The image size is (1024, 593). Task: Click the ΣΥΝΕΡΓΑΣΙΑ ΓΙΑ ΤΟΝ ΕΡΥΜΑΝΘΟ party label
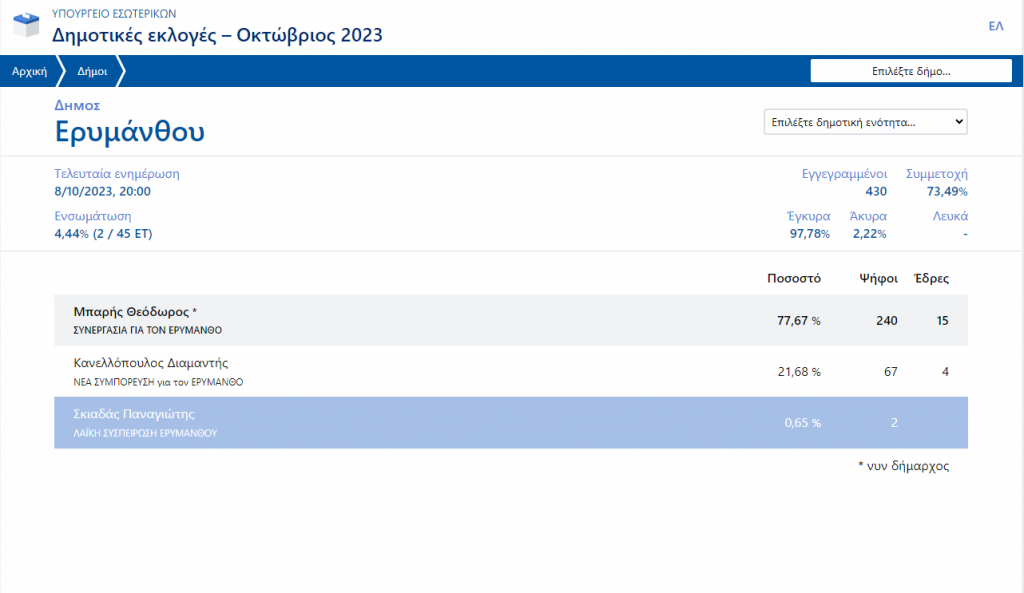pyautogui.click(x=148, y=330)
